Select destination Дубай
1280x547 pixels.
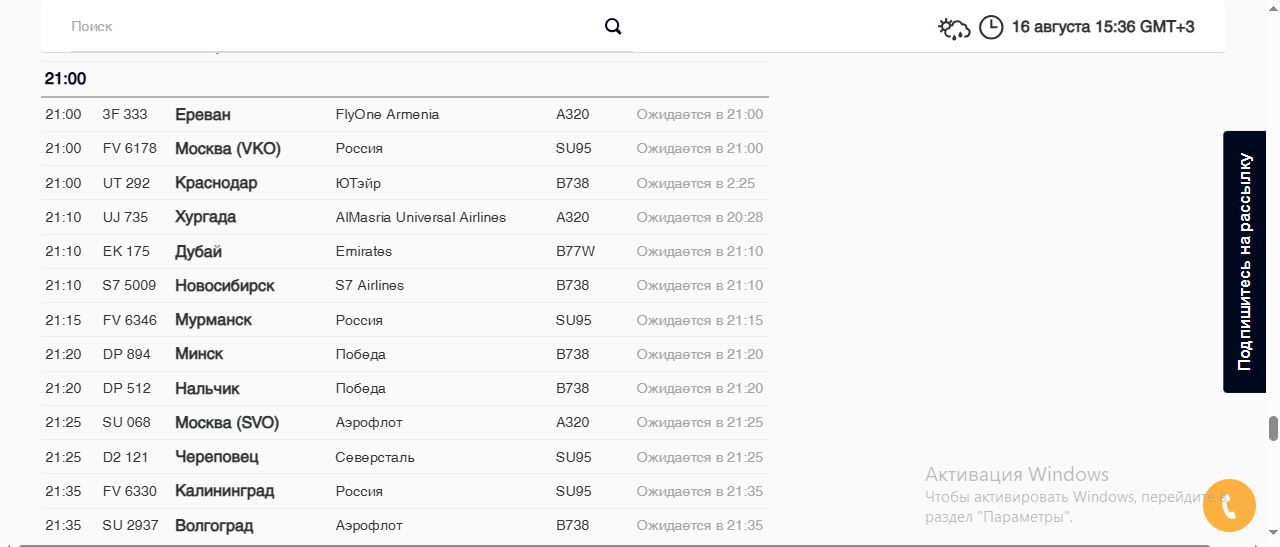coord(198,252)
